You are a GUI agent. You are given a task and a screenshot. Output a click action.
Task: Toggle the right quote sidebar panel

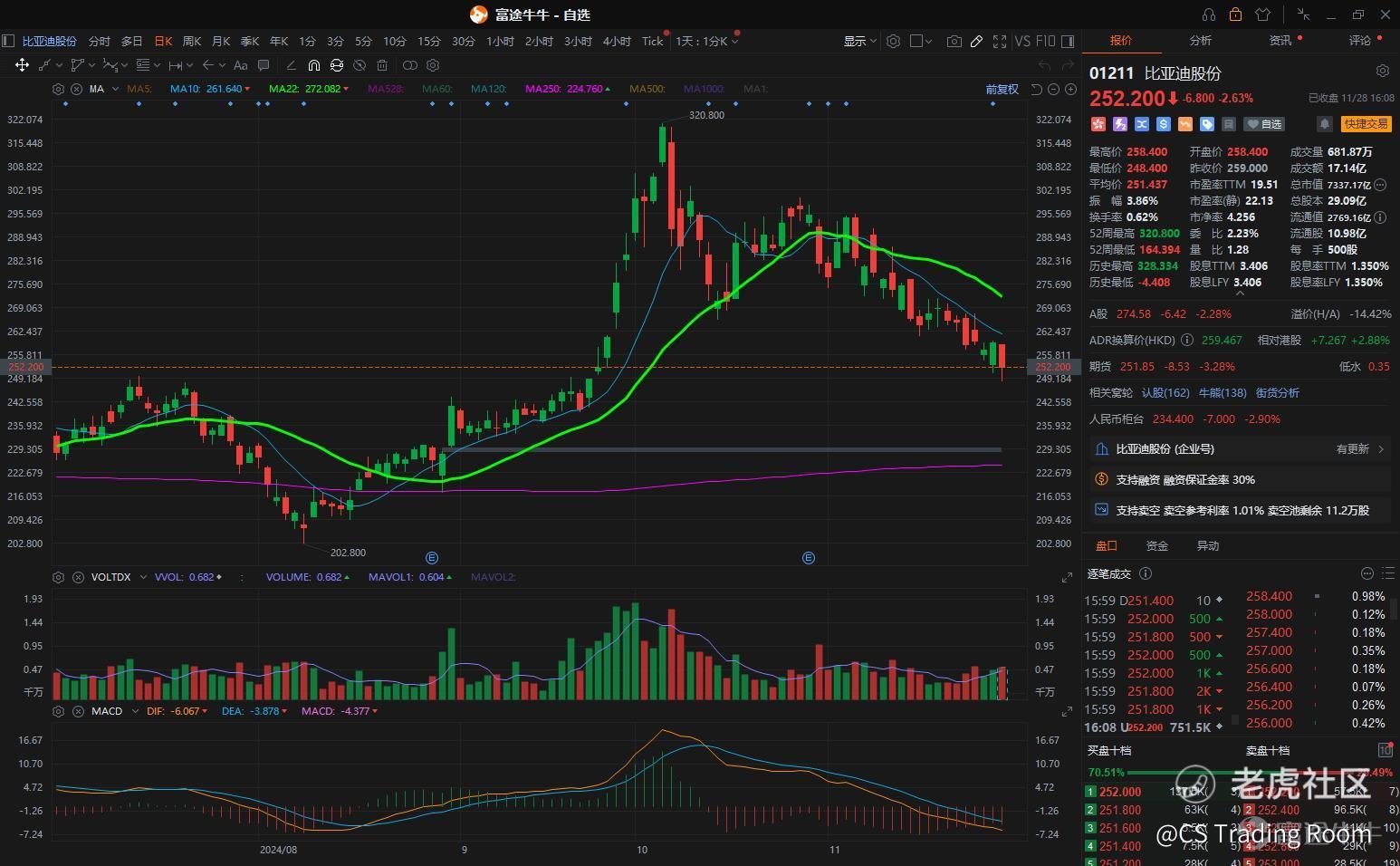[x=1068, y=41]
